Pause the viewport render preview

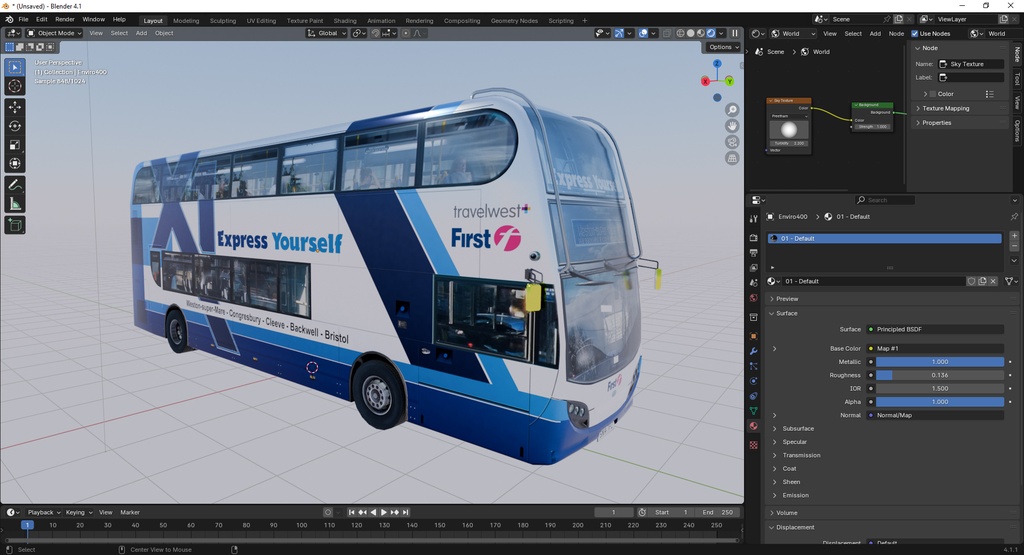[735, 33]
